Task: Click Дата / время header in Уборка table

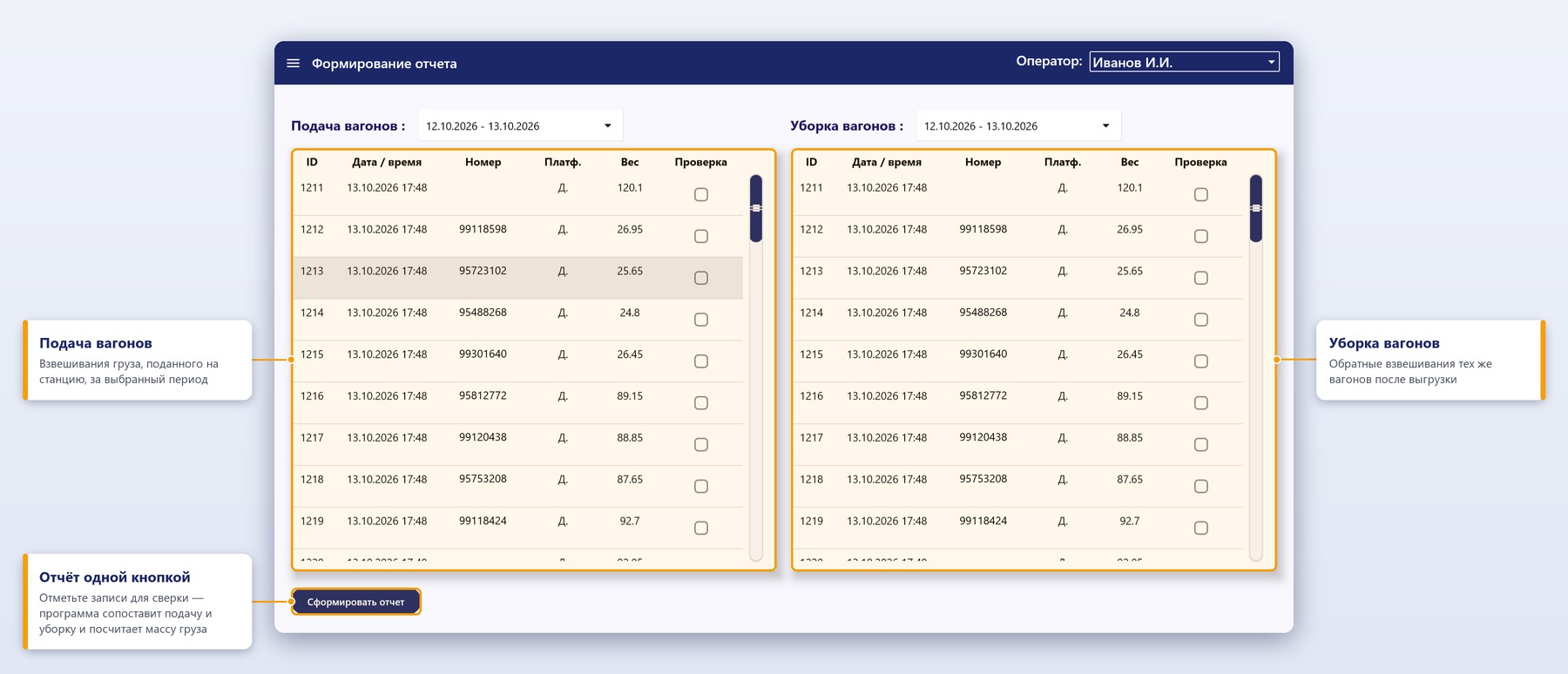Action: pyautogui.click(x=887, y=162)
